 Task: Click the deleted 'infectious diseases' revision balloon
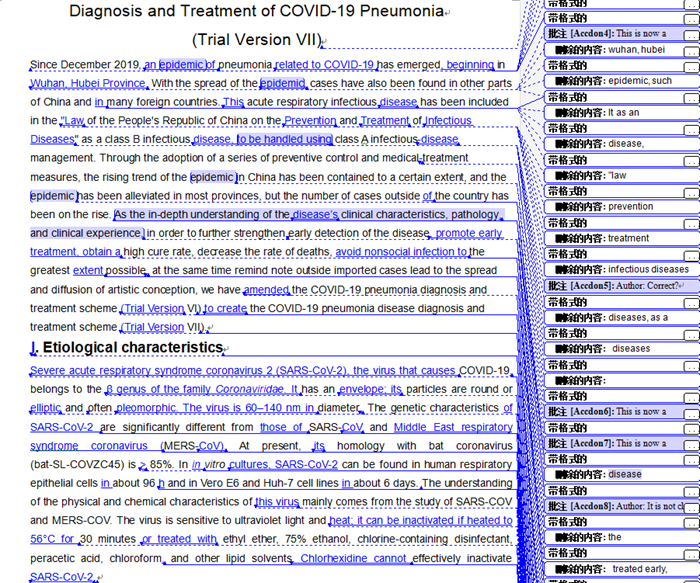[615, 269]
